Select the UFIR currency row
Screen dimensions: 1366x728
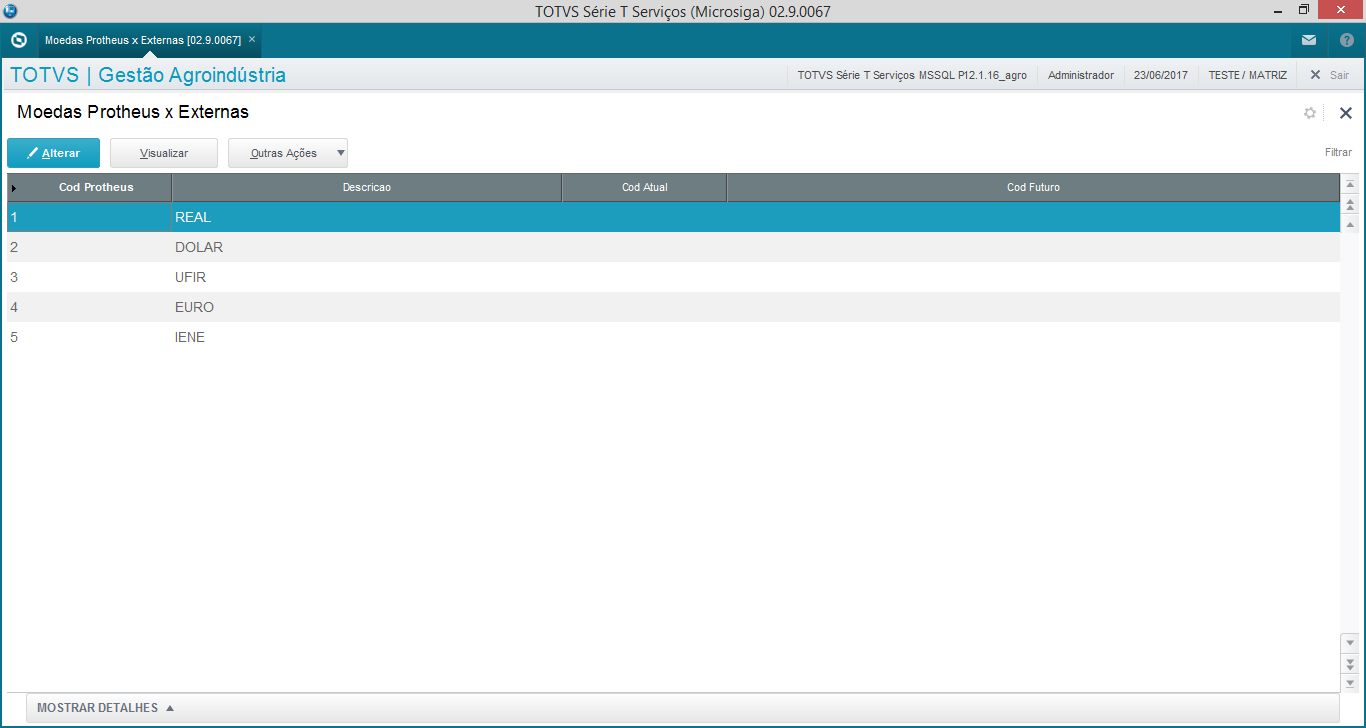(x=673, y=277)
